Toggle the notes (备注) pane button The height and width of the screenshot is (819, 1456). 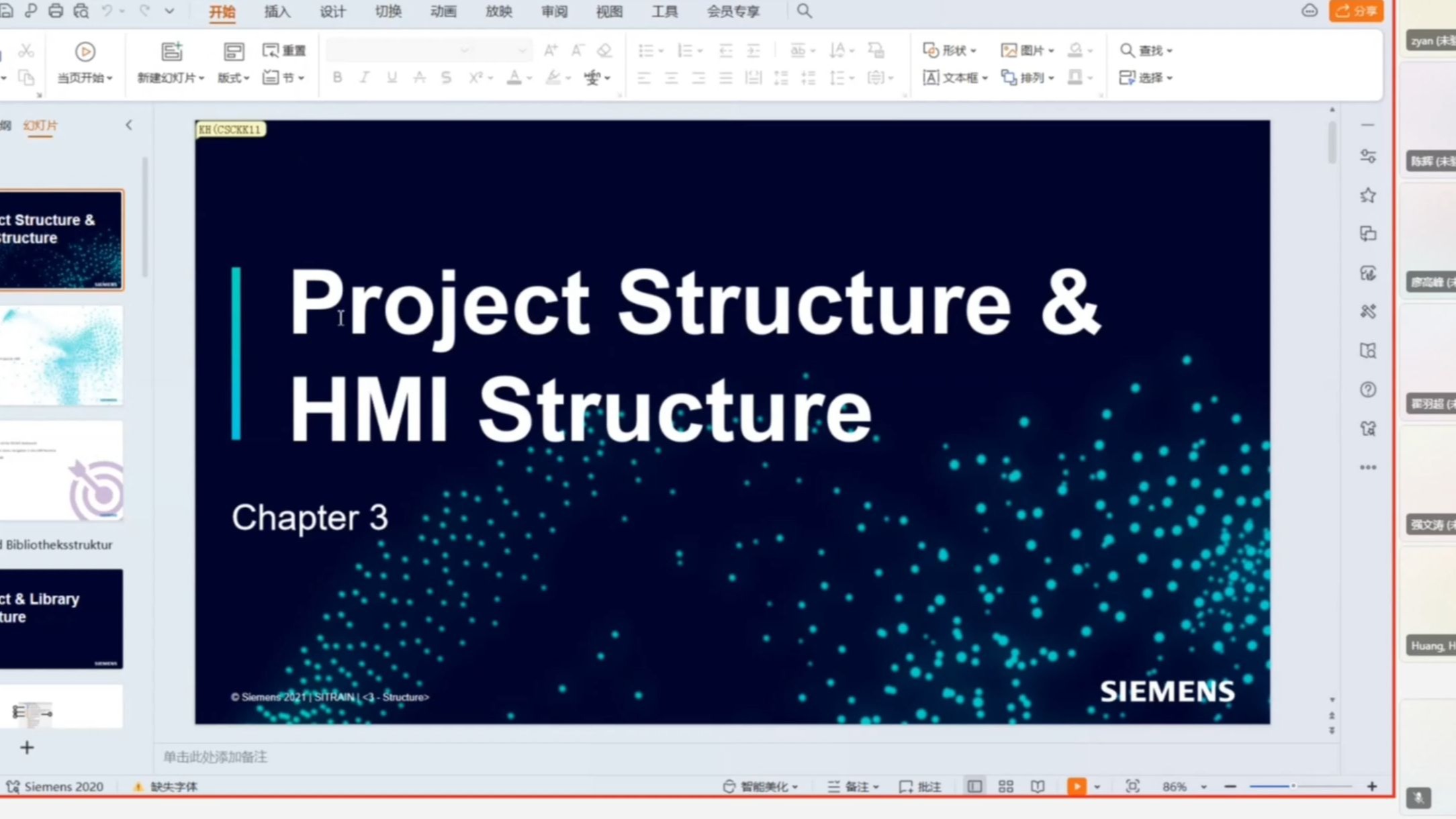[x=853, y=786]
